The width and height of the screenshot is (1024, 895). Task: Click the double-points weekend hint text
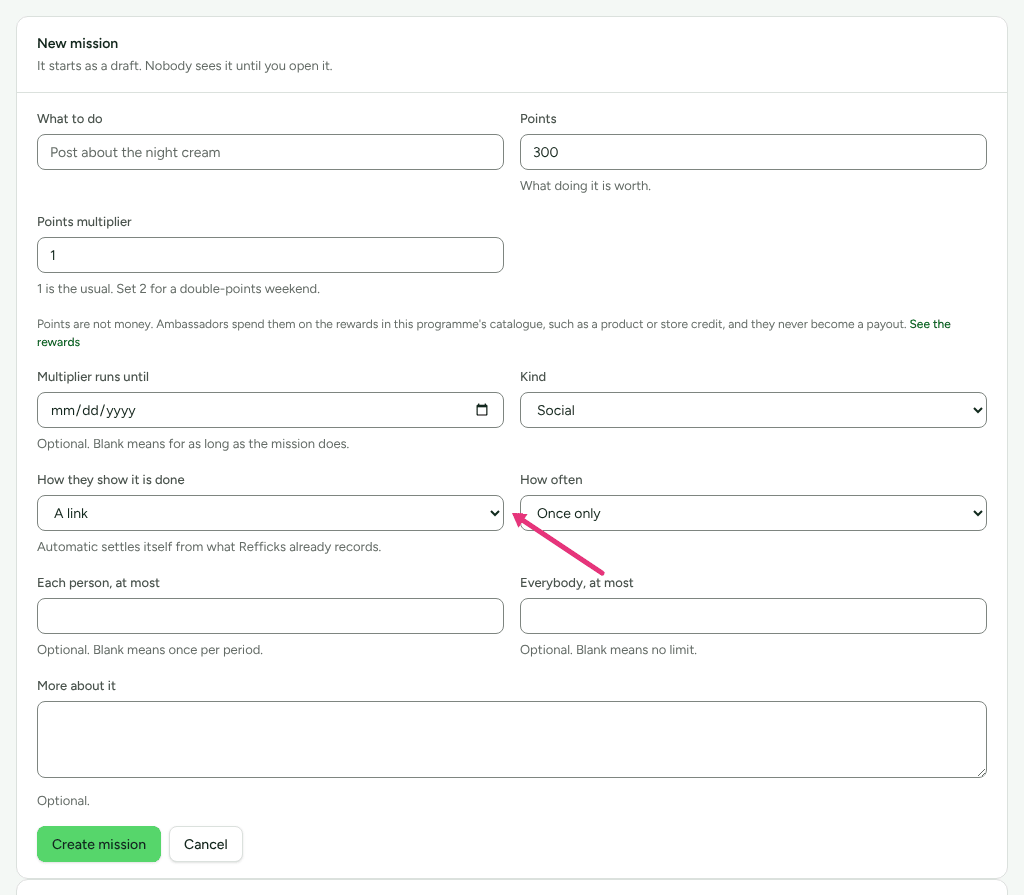(x=178, y=289)
